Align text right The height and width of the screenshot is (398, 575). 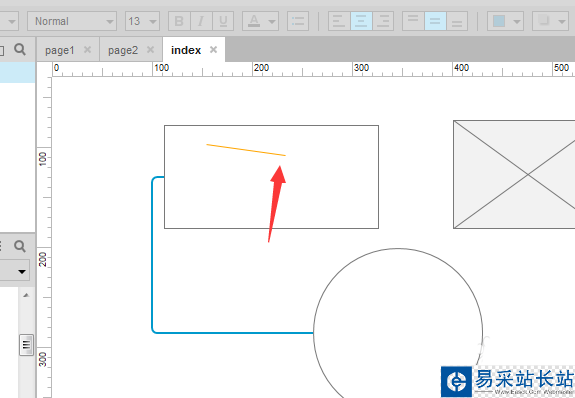(x=383, y=21)
